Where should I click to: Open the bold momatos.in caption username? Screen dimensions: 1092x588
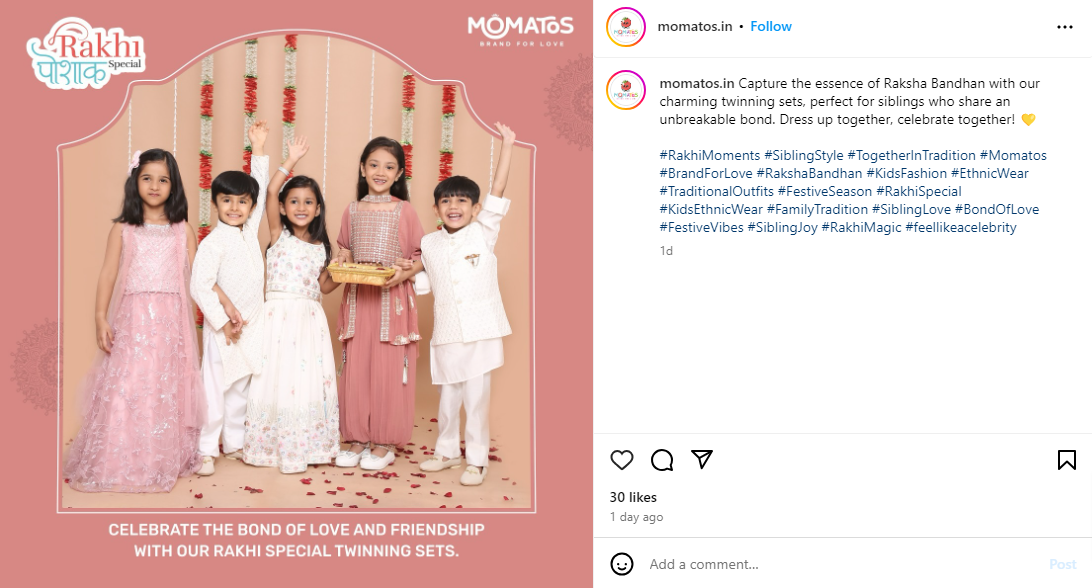(x=696, y=84)
